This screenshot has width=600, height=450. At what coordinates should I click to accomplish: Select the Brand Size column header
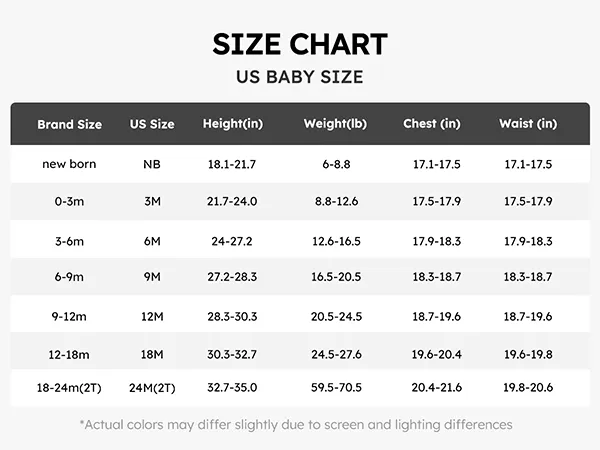(69, 125)
